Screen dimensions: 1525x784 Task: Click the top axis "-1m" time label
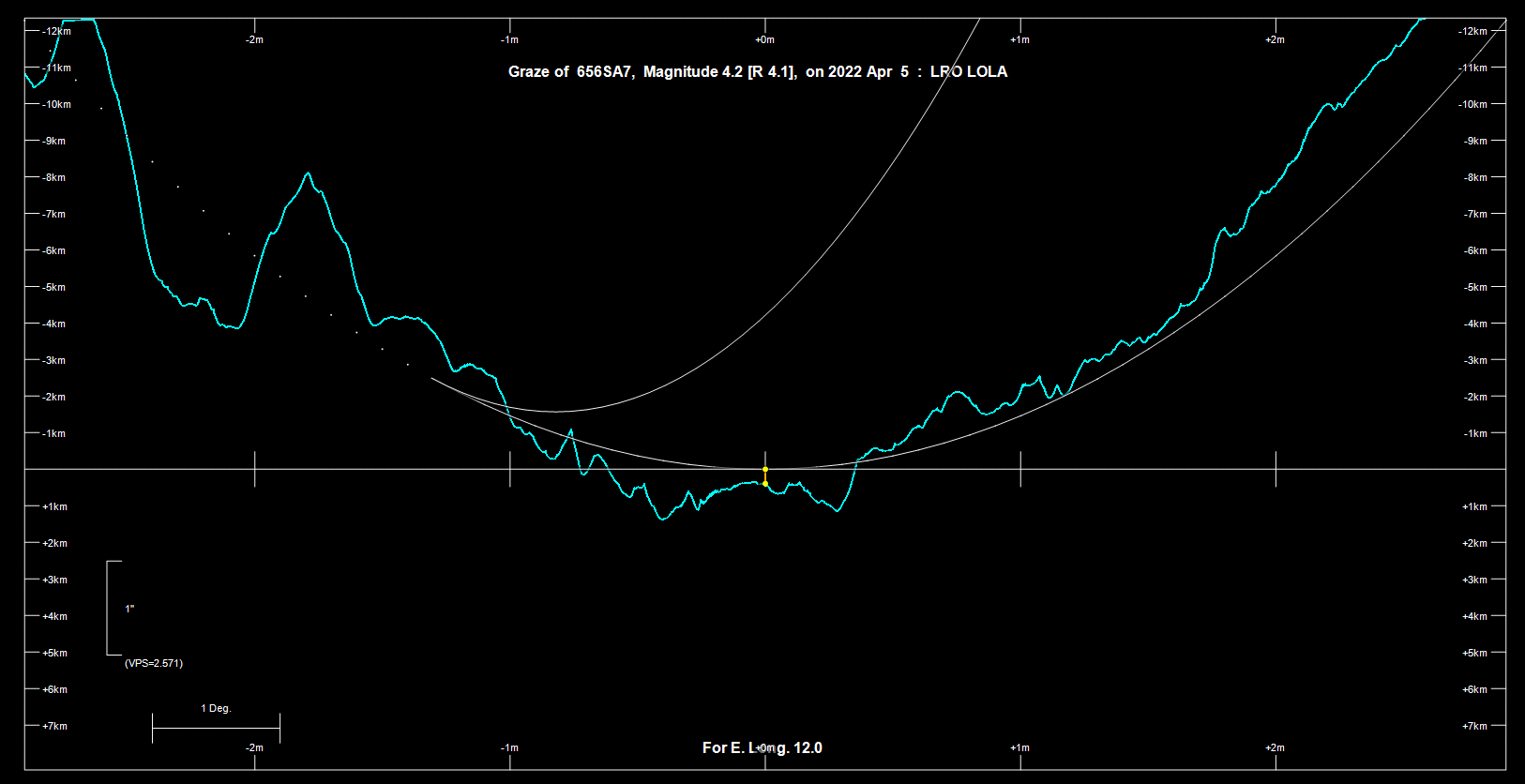(509, 39)
